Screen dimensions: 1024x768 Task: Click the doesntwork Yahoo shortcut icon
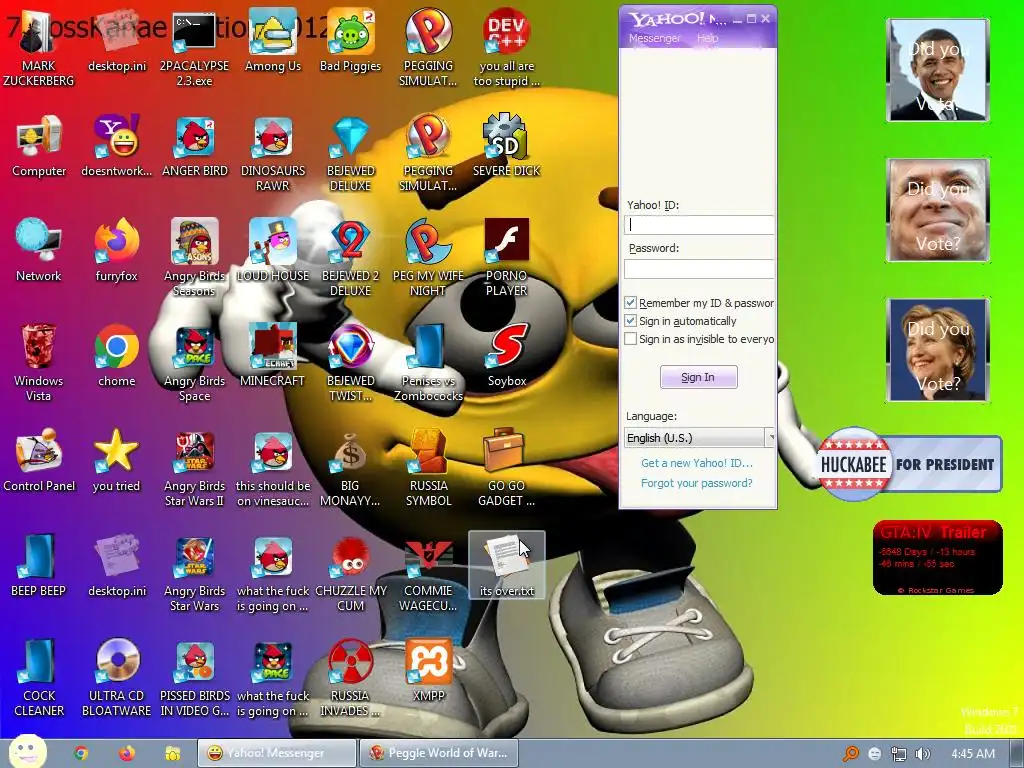click(x=117, y=146)
